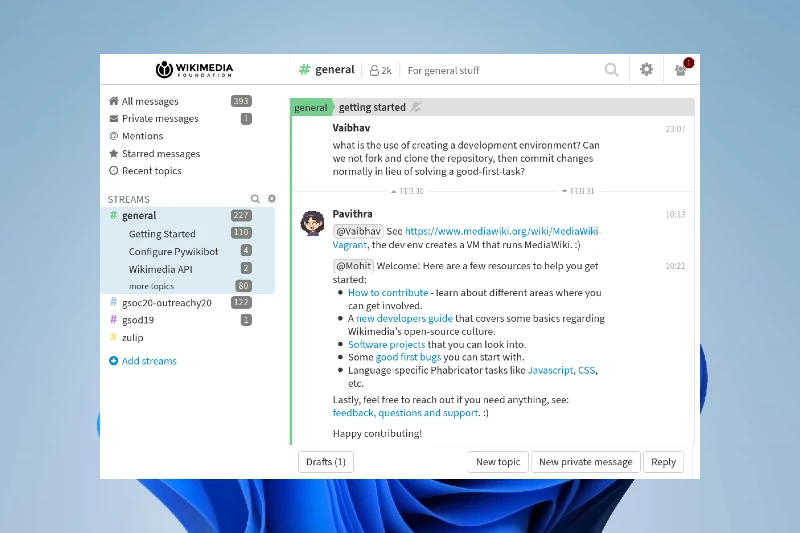Image resolution: width=800 pixels, height=533 pixels.
Task: Open the Wikimedia API topic
Action: (x=161, y=269)
